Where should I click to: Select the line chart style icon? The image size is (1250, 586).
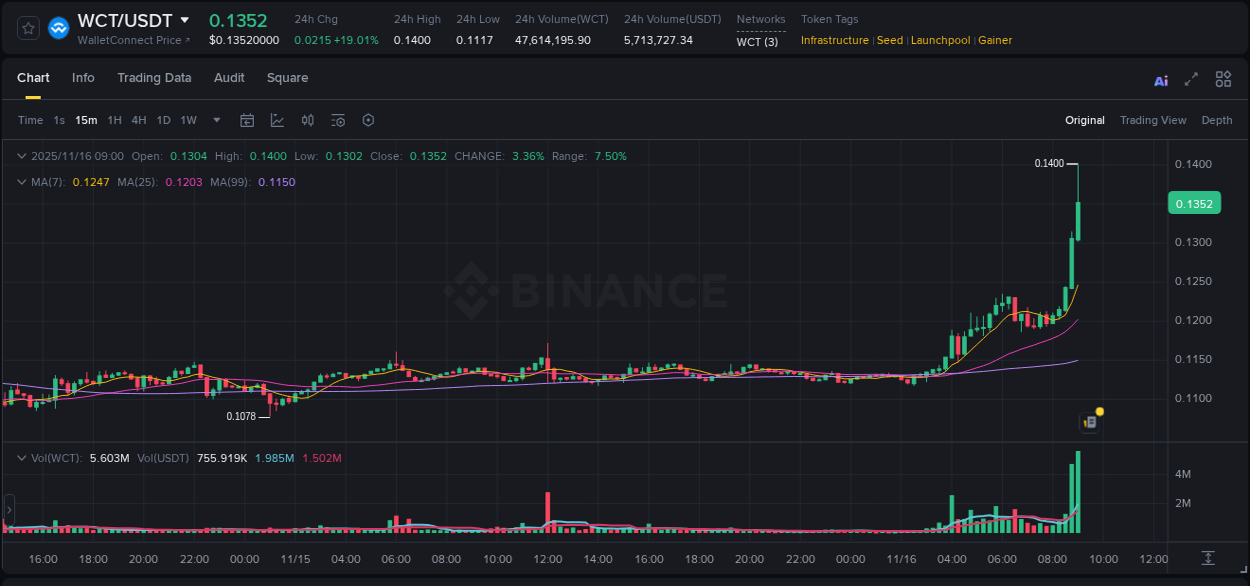[275, 120]
